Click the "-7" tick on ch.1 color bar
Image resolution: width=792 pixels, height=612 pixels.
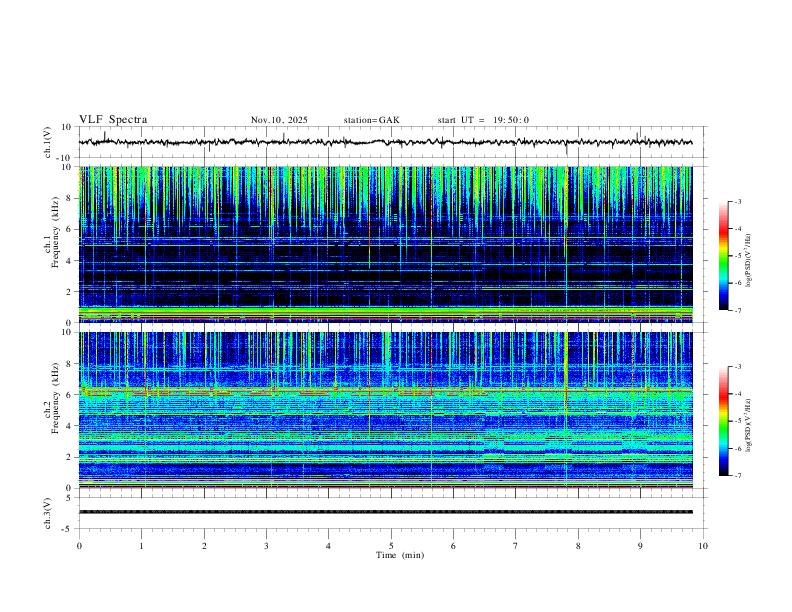coord(737,310)
